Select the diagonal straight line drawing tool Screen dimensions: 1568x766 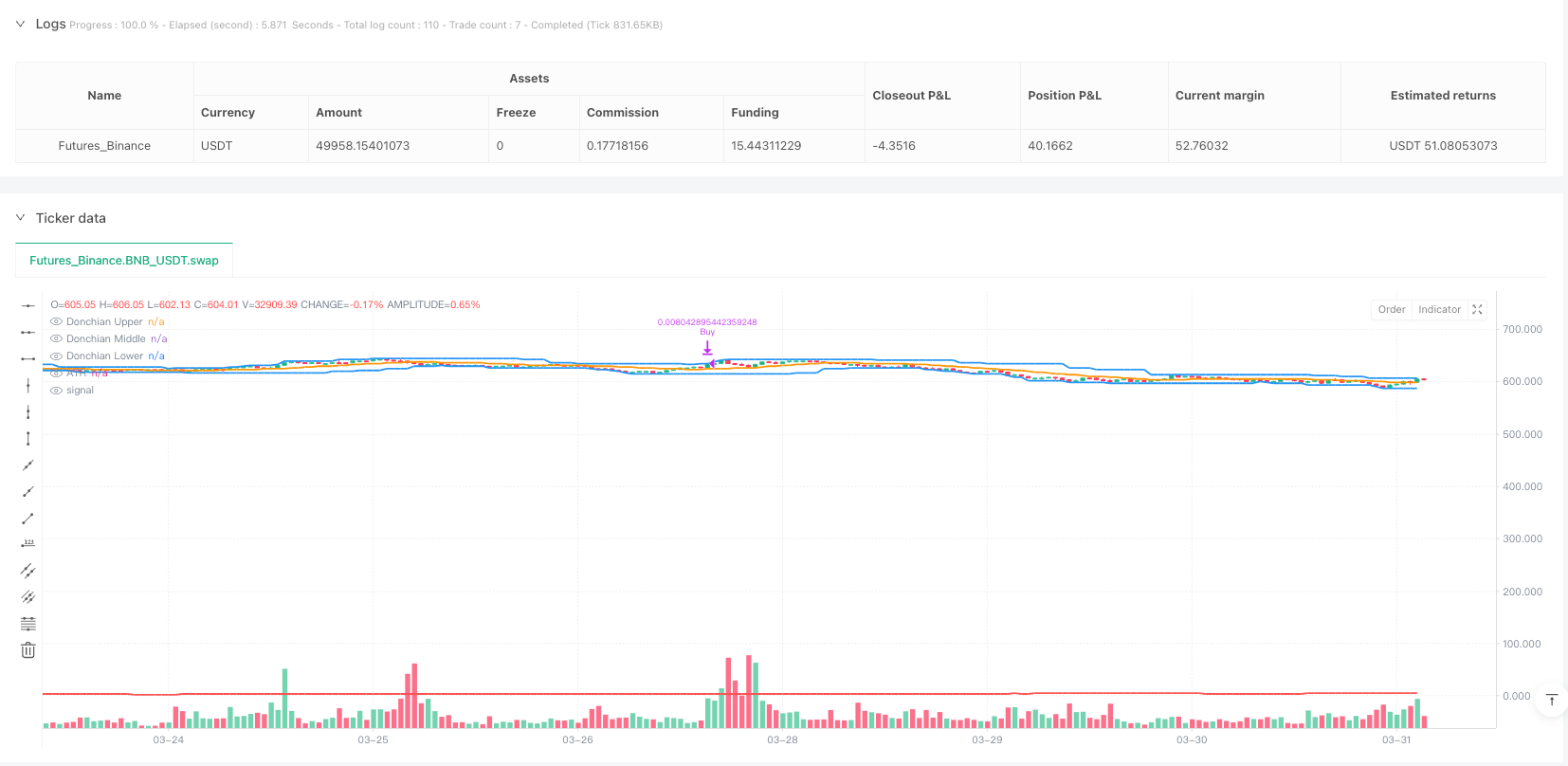coord(28,465)
